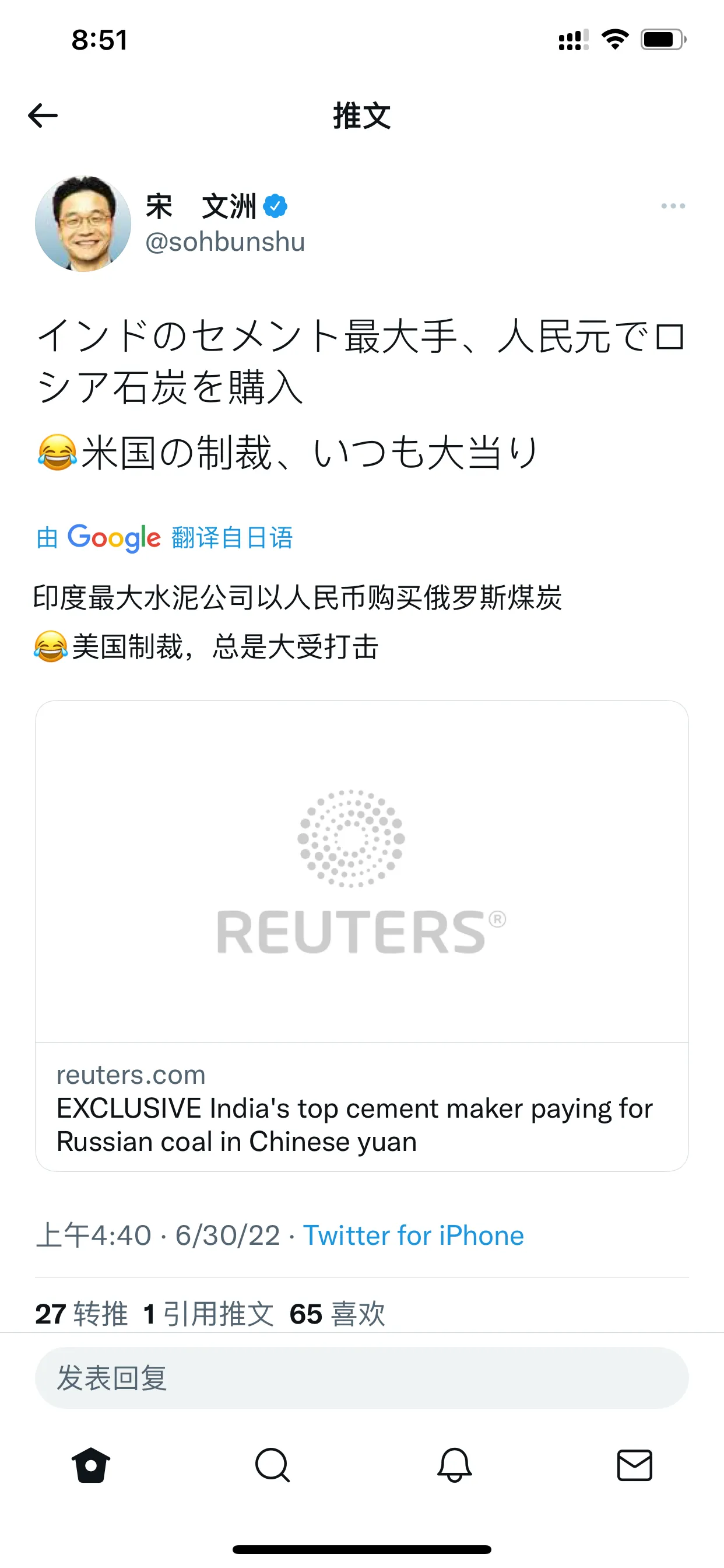Tap the back arrow icon
Viewport: 724px width, 1568px height.
click(43, 116)
